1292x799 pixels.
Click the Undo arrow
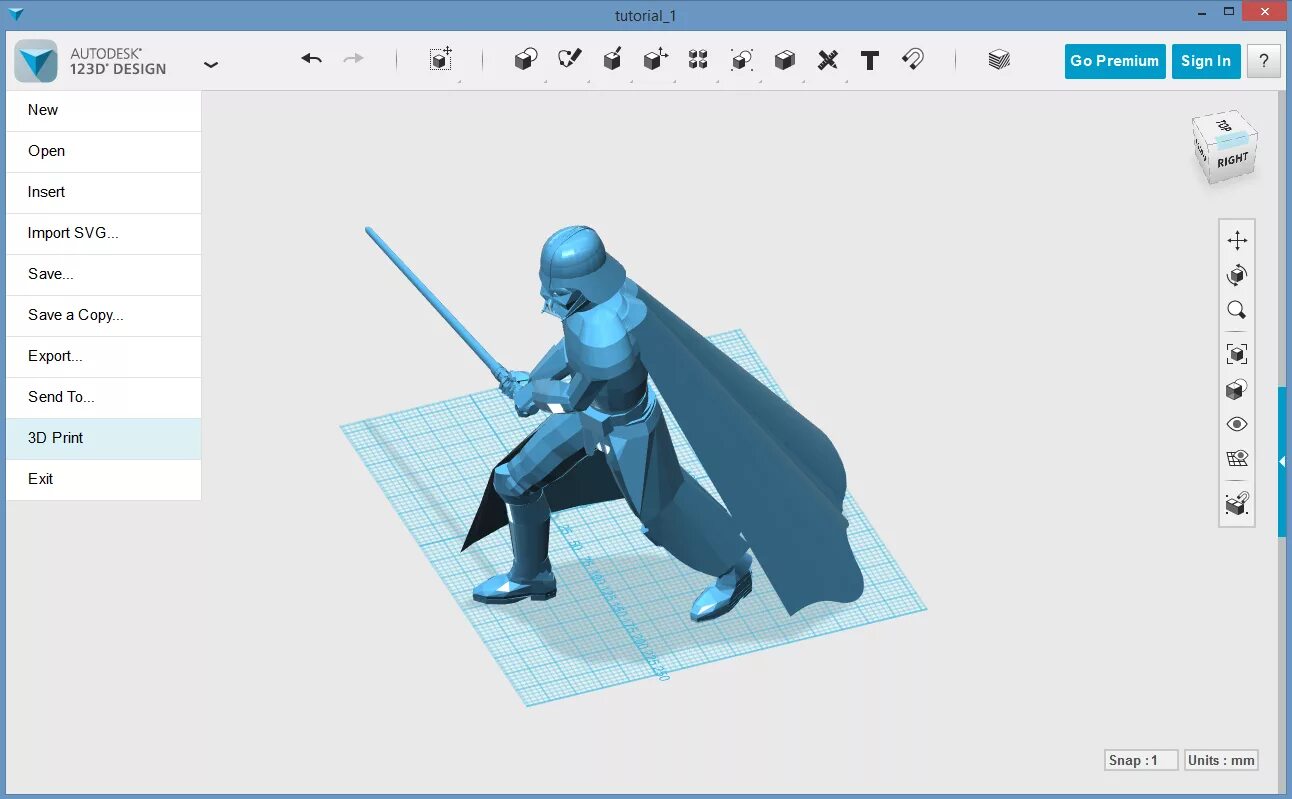[x=312, y=59]
